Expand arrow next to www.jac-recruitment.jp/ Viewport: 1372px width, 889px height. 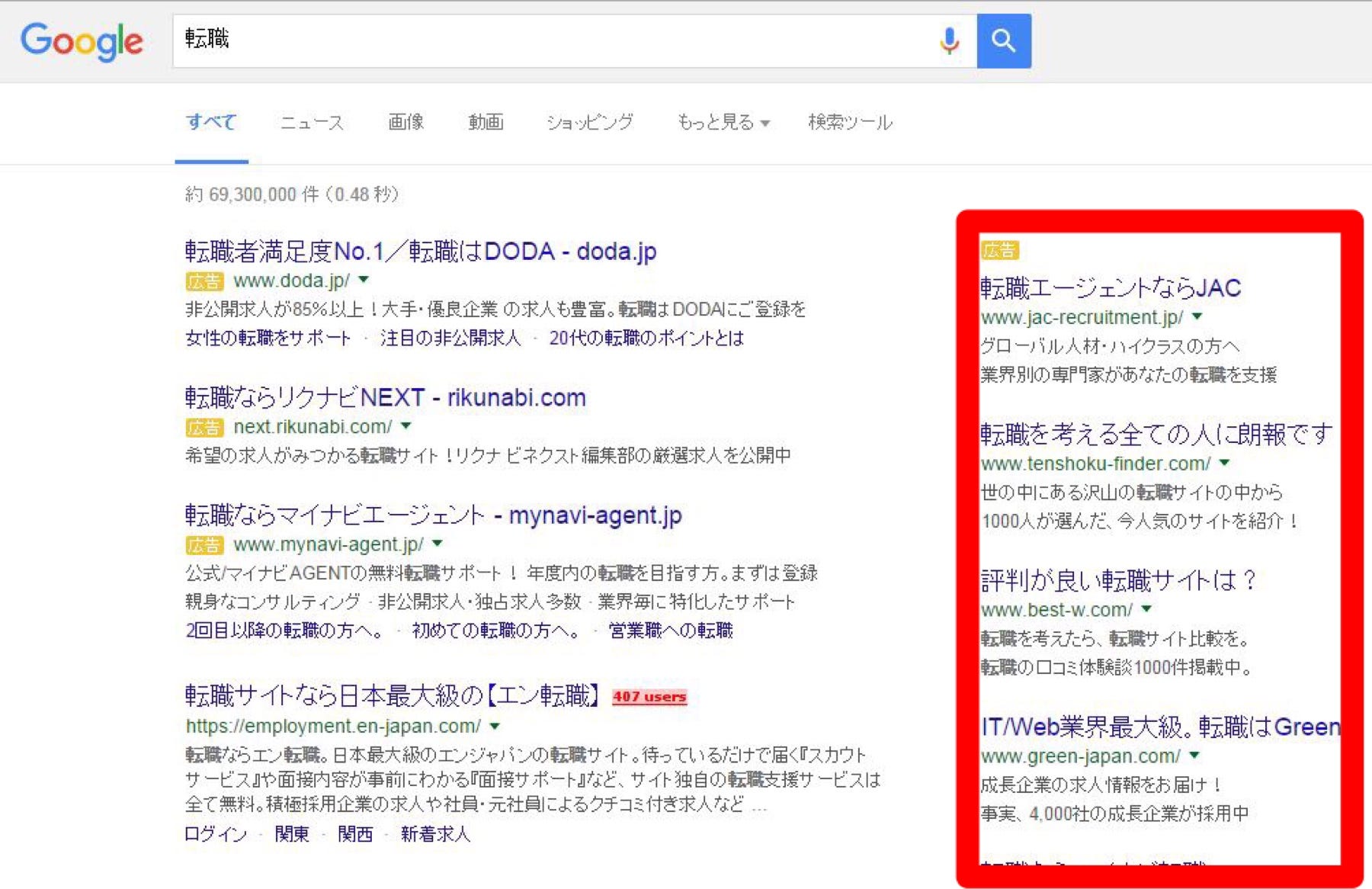point(1197,316)
